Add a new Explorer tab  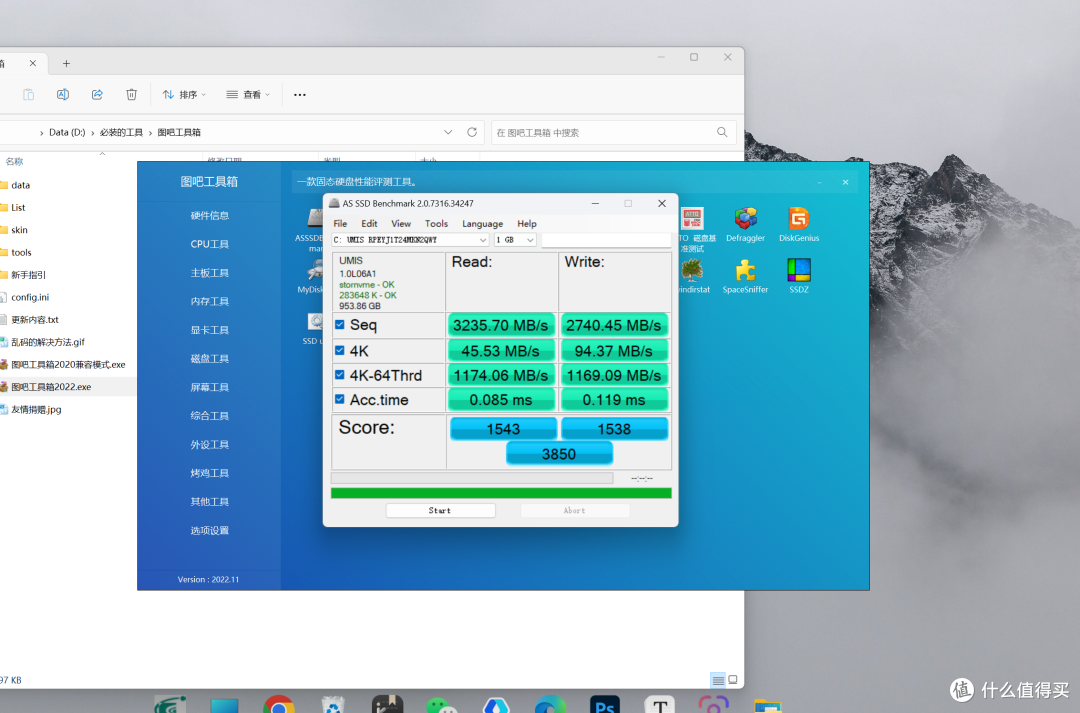[x=66, y=63]
